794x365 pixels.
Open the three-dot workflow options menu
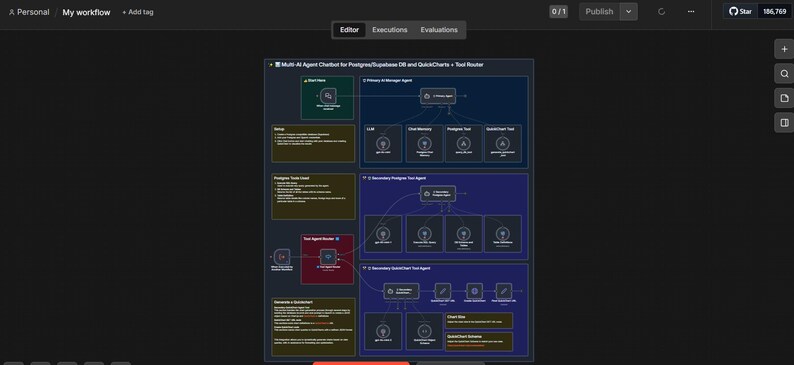coord(691,12)
